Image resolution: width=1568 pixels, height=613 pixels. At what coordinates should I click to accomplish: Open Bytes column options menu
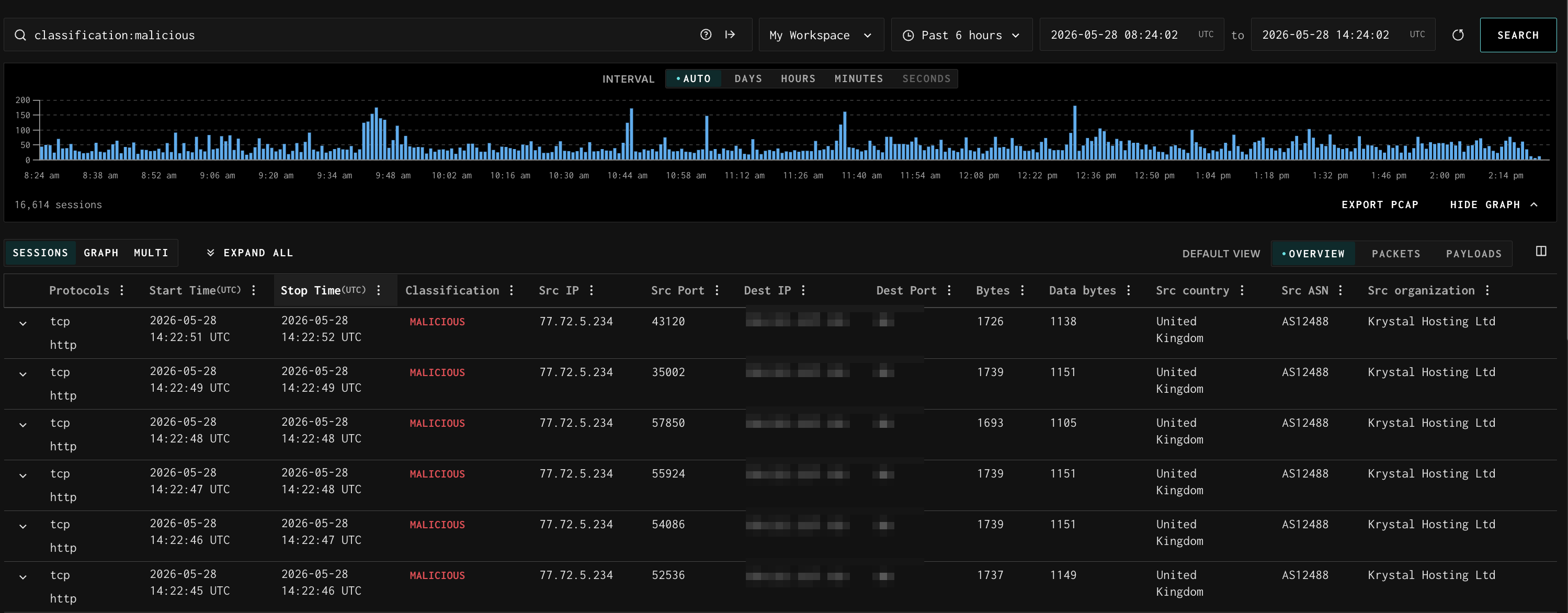click(x=1022, y=290)
